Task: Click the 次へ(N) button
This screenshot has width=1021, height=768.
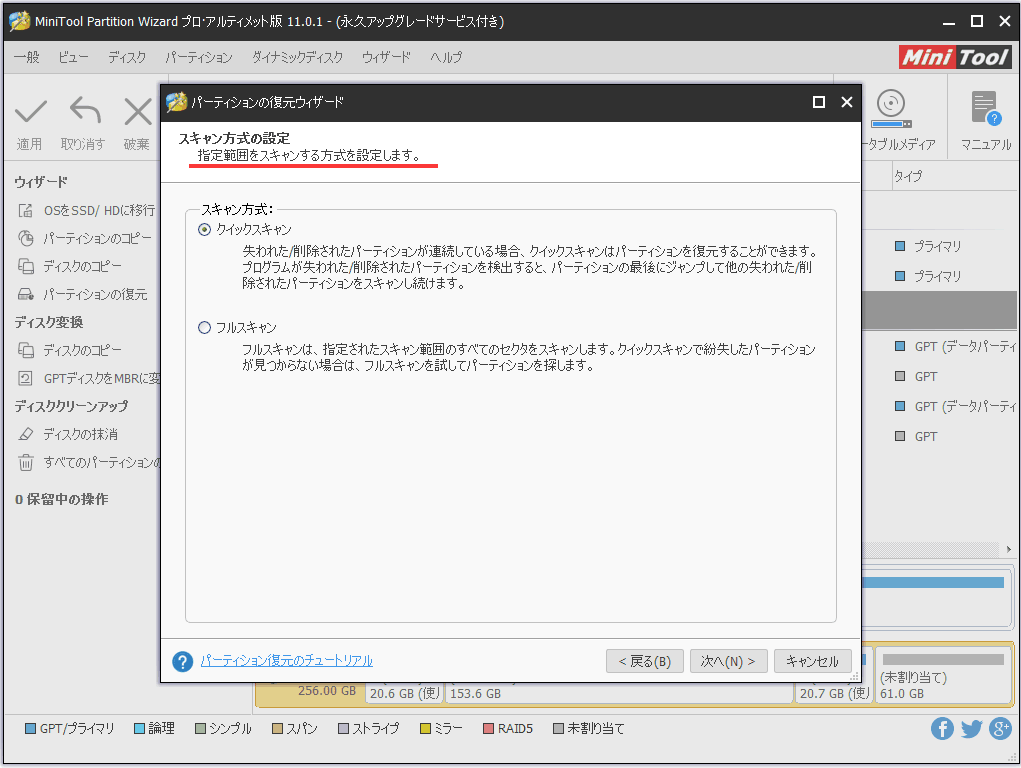Action: 728,661
